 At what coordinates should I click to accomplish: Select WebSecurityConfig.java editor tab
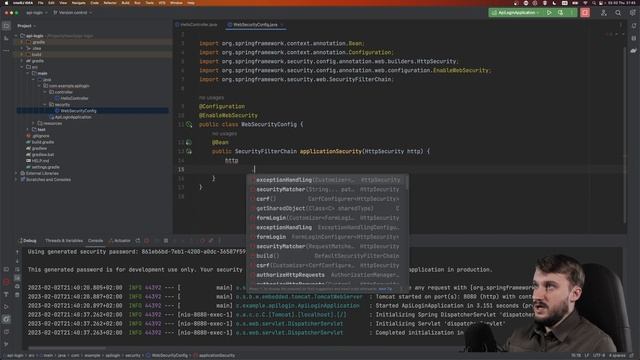pyautogui.click(x=255, y=25)
